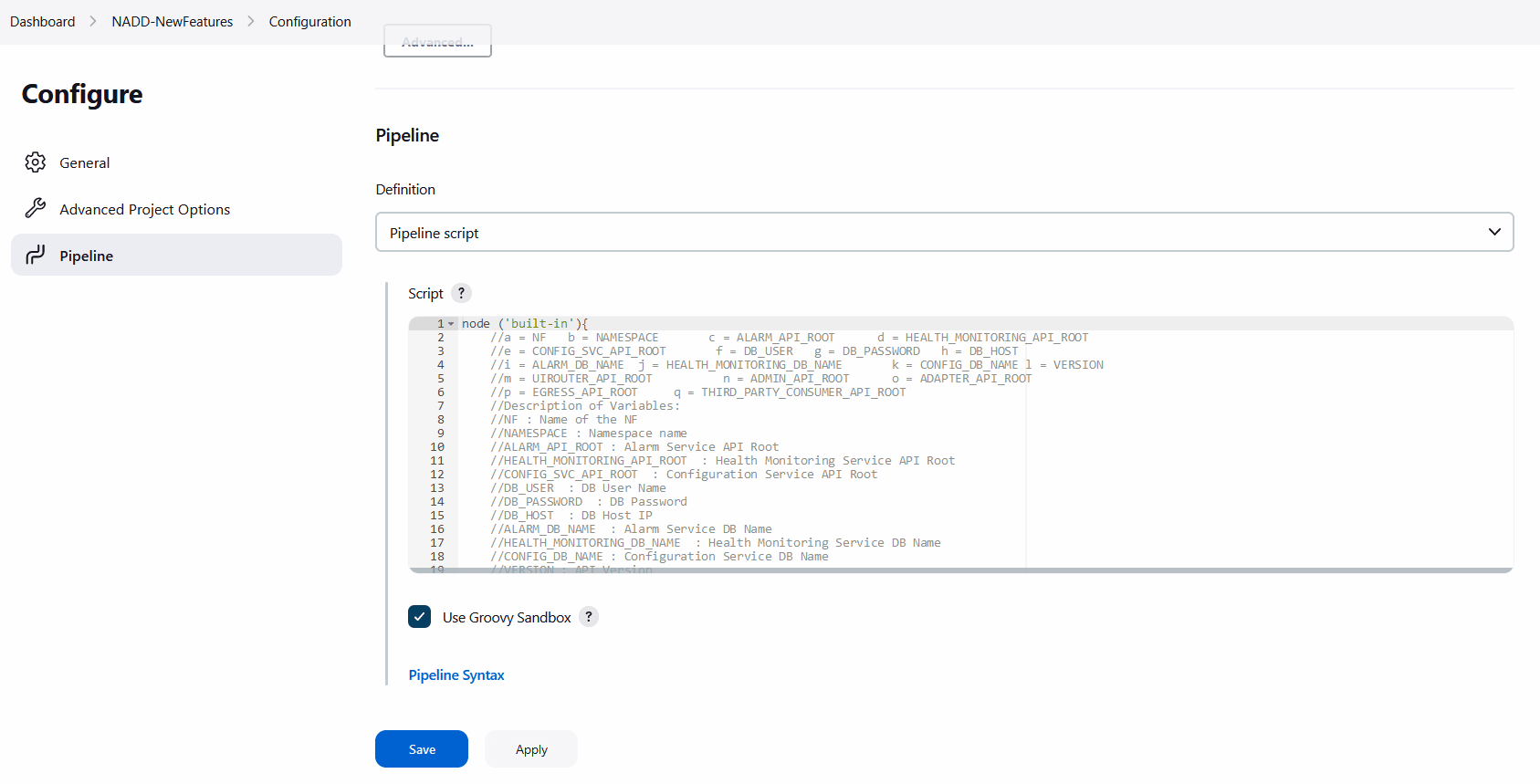Click the Advanced... button
This screenshot has width=1540, height=784.
point(437,41)
